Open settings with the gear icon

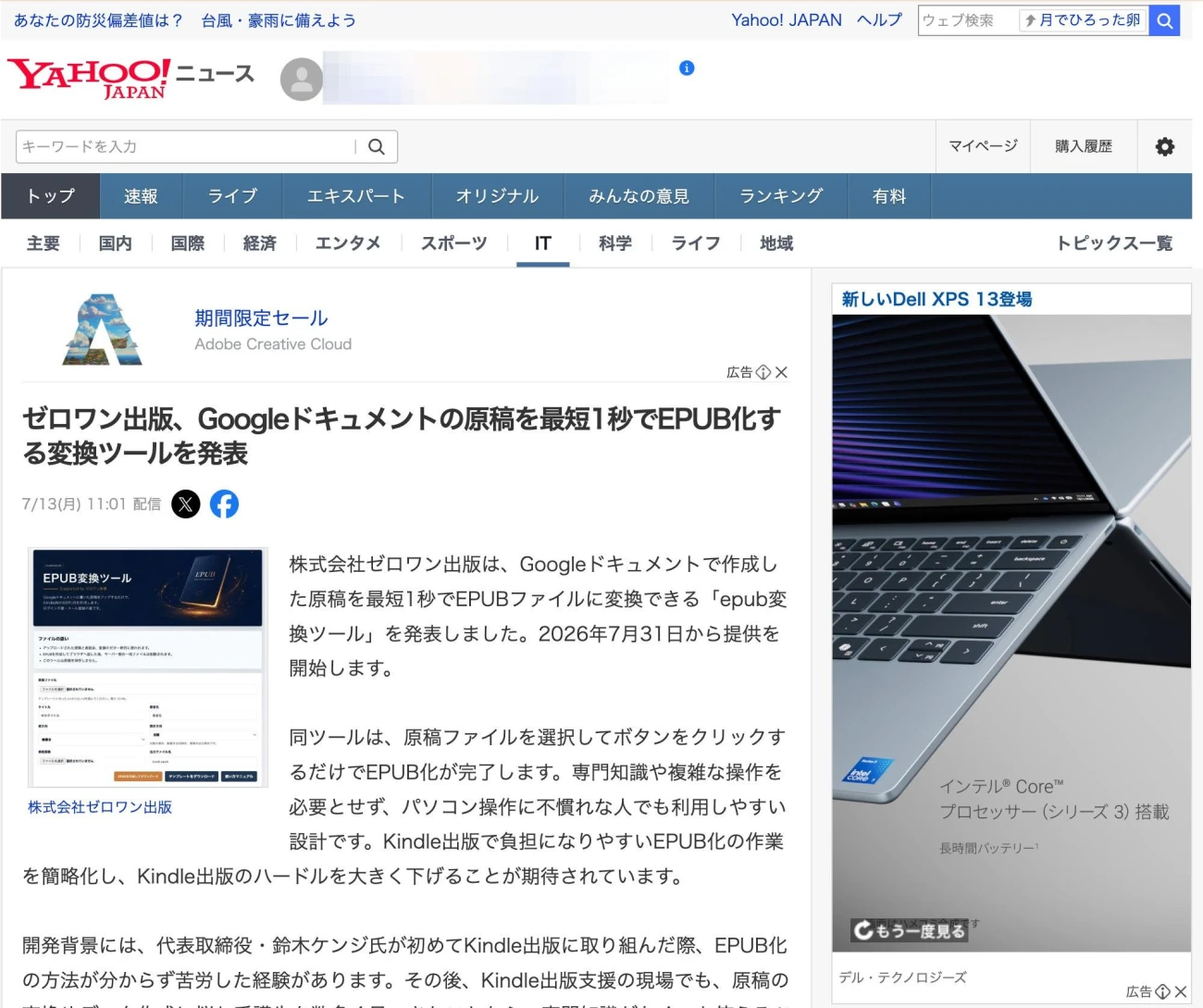pos(1165,146)
